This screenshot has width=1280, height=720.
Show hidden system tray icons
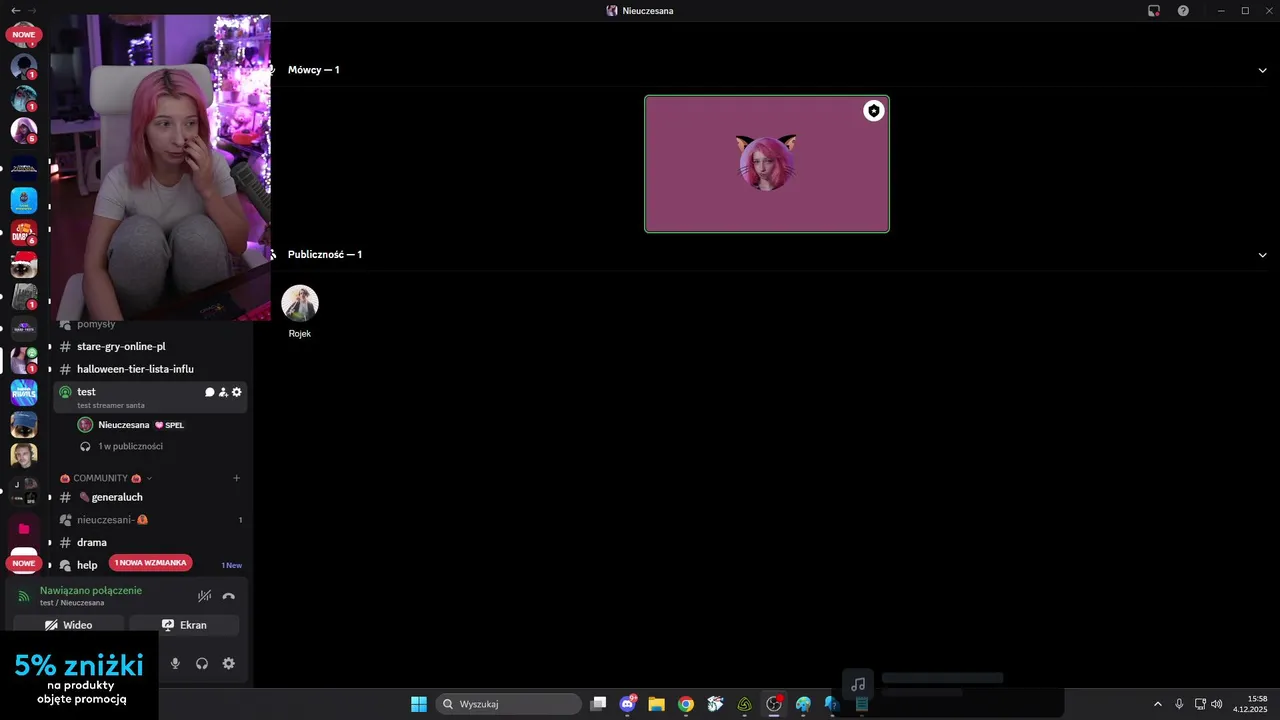[x=1158, y=704]
